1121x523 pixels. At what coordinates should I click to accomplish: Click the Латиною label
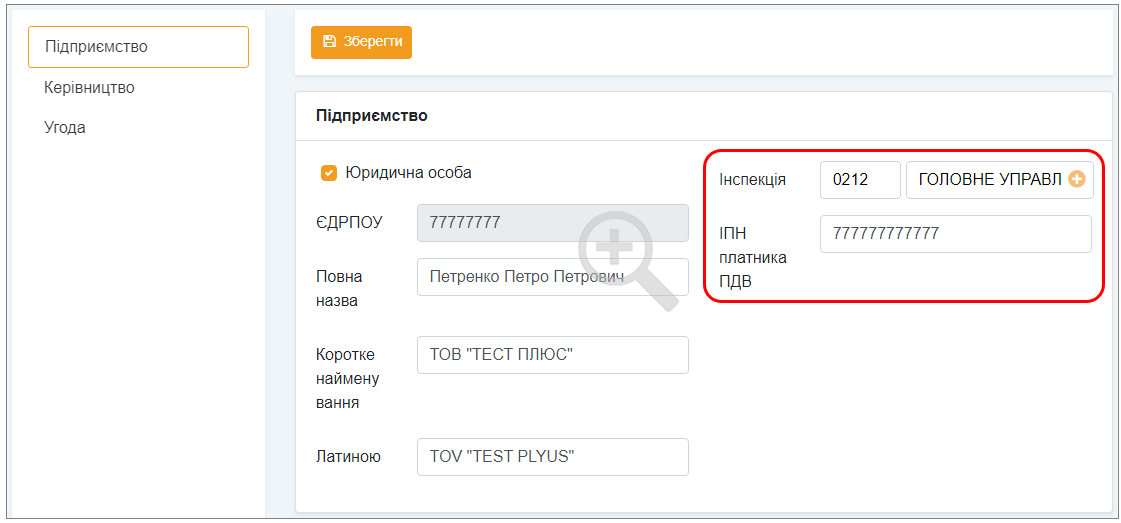point(348,457)
